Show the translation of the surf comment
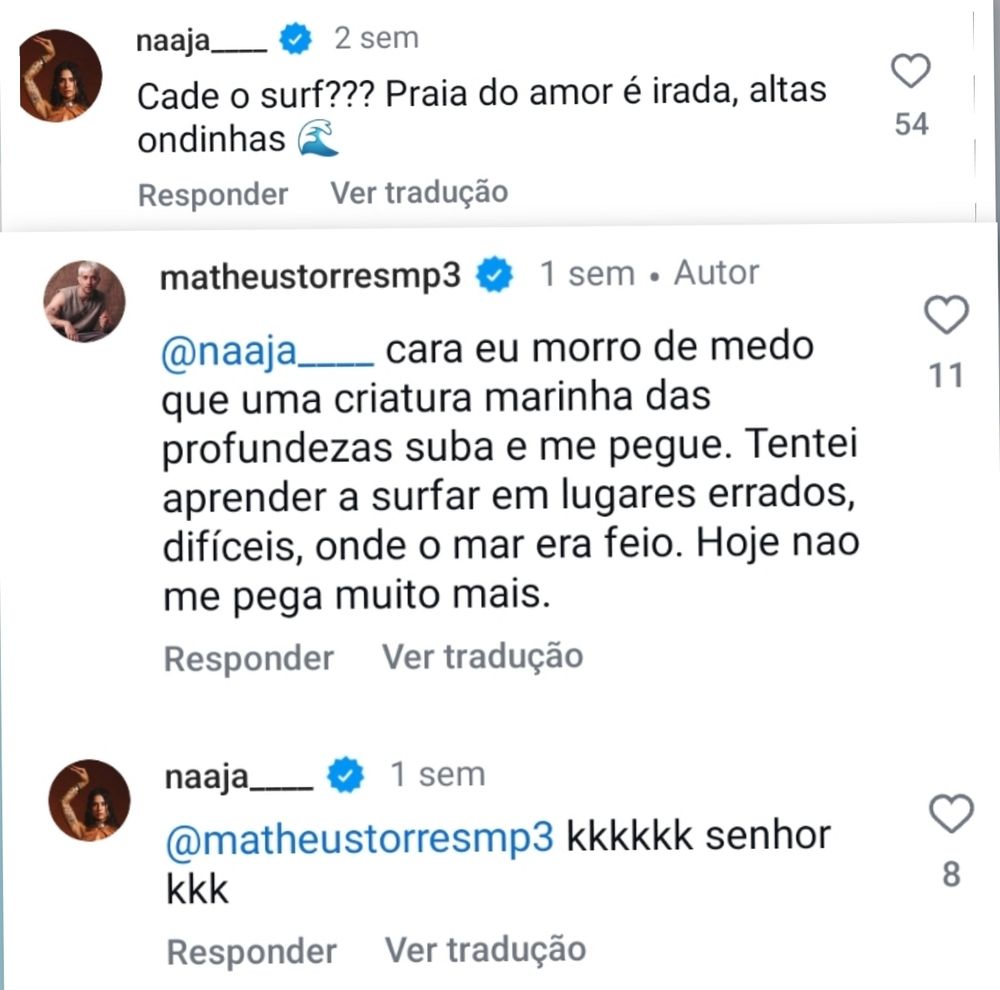Image resolution: width=1000 pixels, height=990 pixels. point(419,193)
